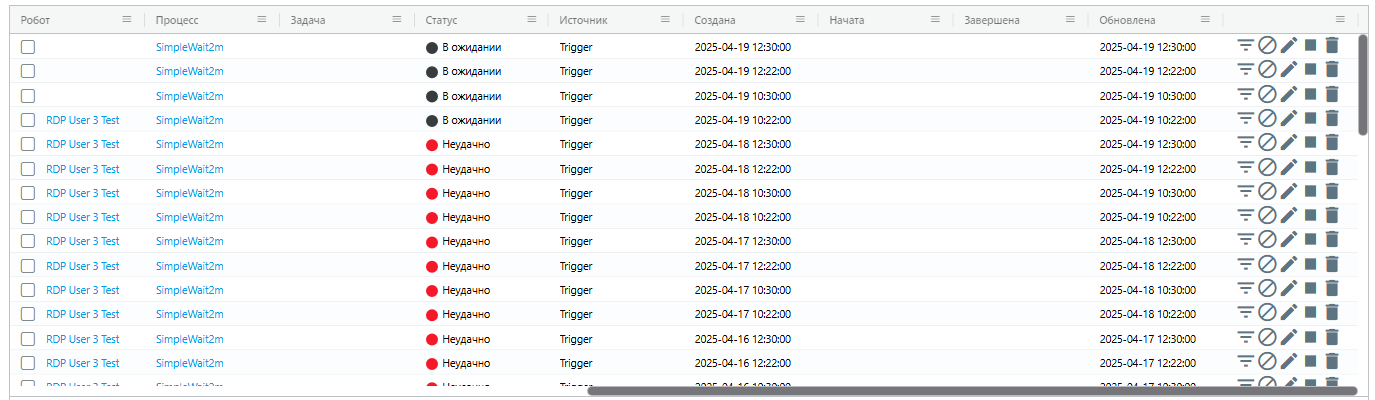Open the Процесс column menu
Viewport: 1375px width, 400px height.
pos(262,19)
